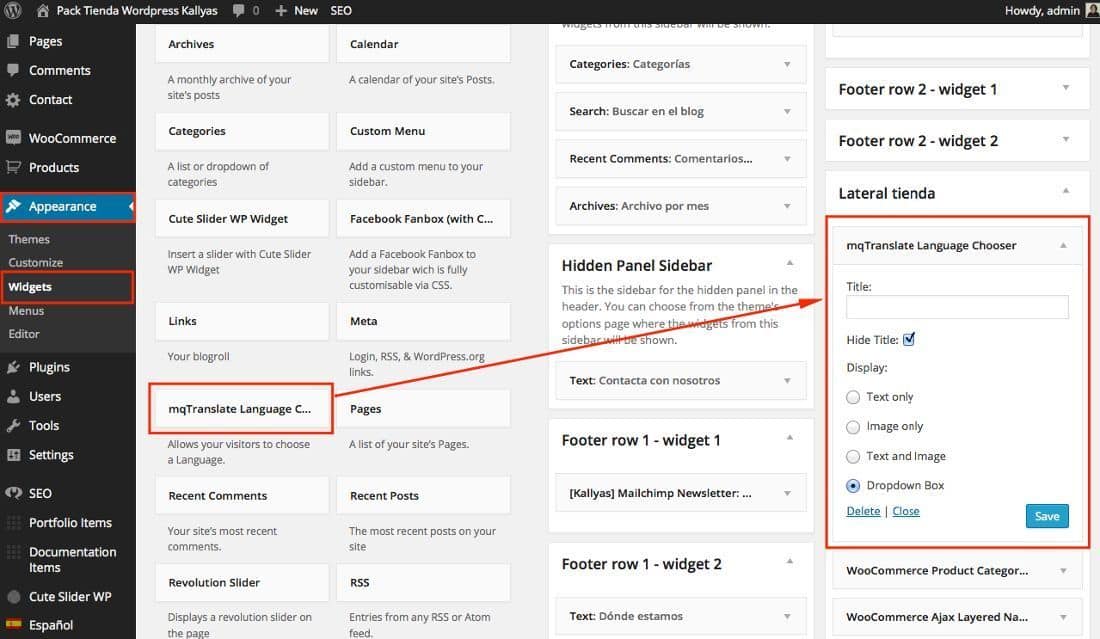This screenshot has height=639, width=1100.
Task: Select the Image only display option
Action: [x=853, y=426]
